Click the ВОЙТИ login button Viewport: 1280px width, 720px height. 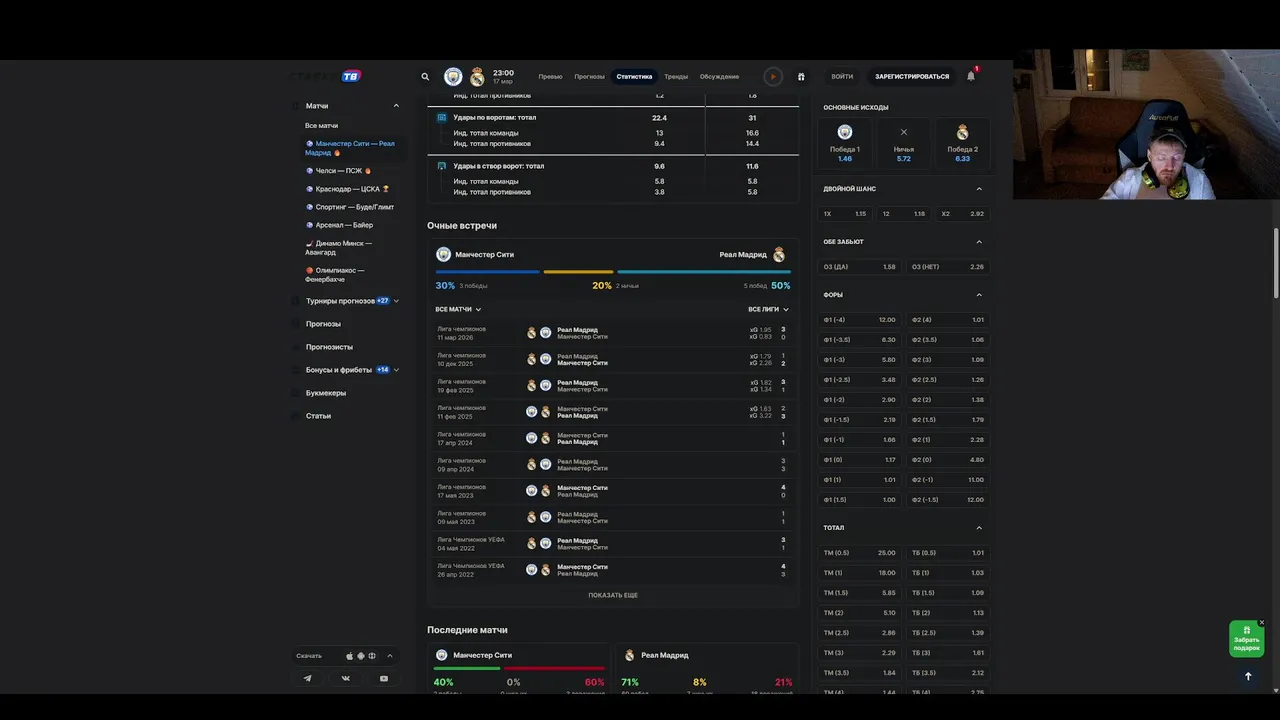pyautogui.click(x=842, y=77)
